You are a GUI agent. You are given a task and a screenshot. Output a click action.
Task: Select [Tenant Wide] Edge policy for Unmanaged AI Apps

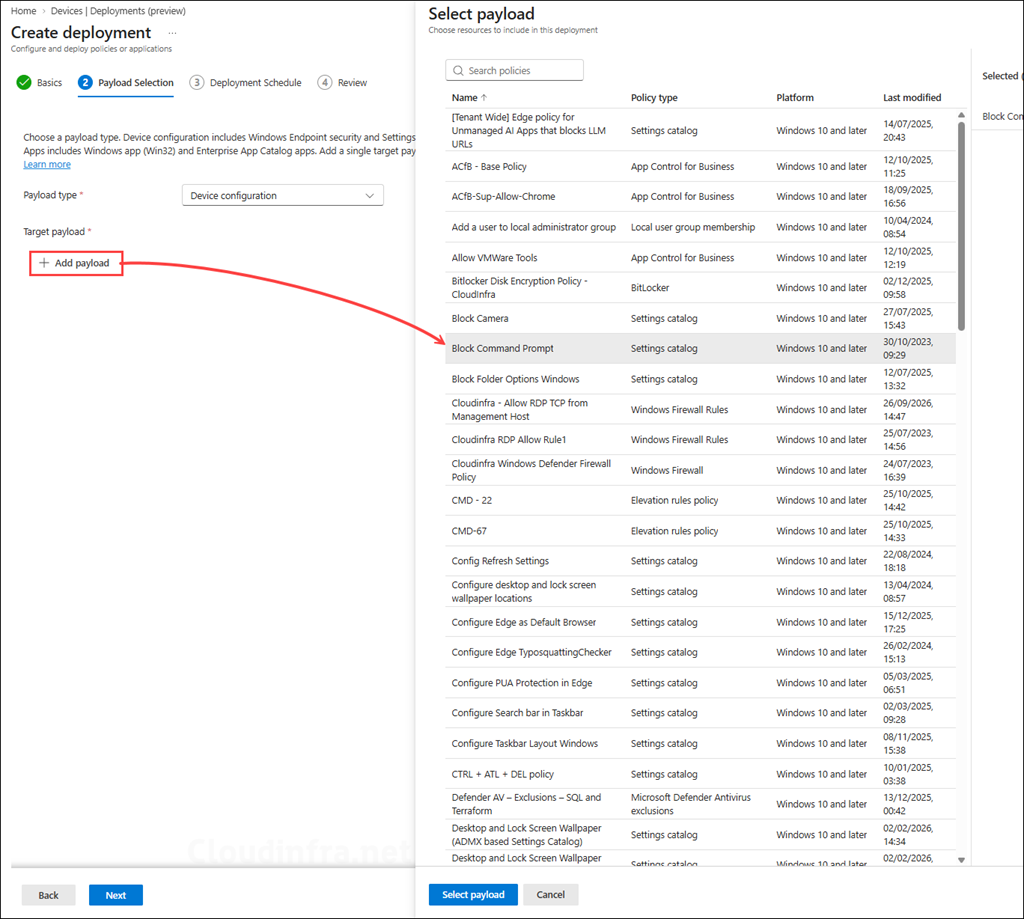click(700, 131)
